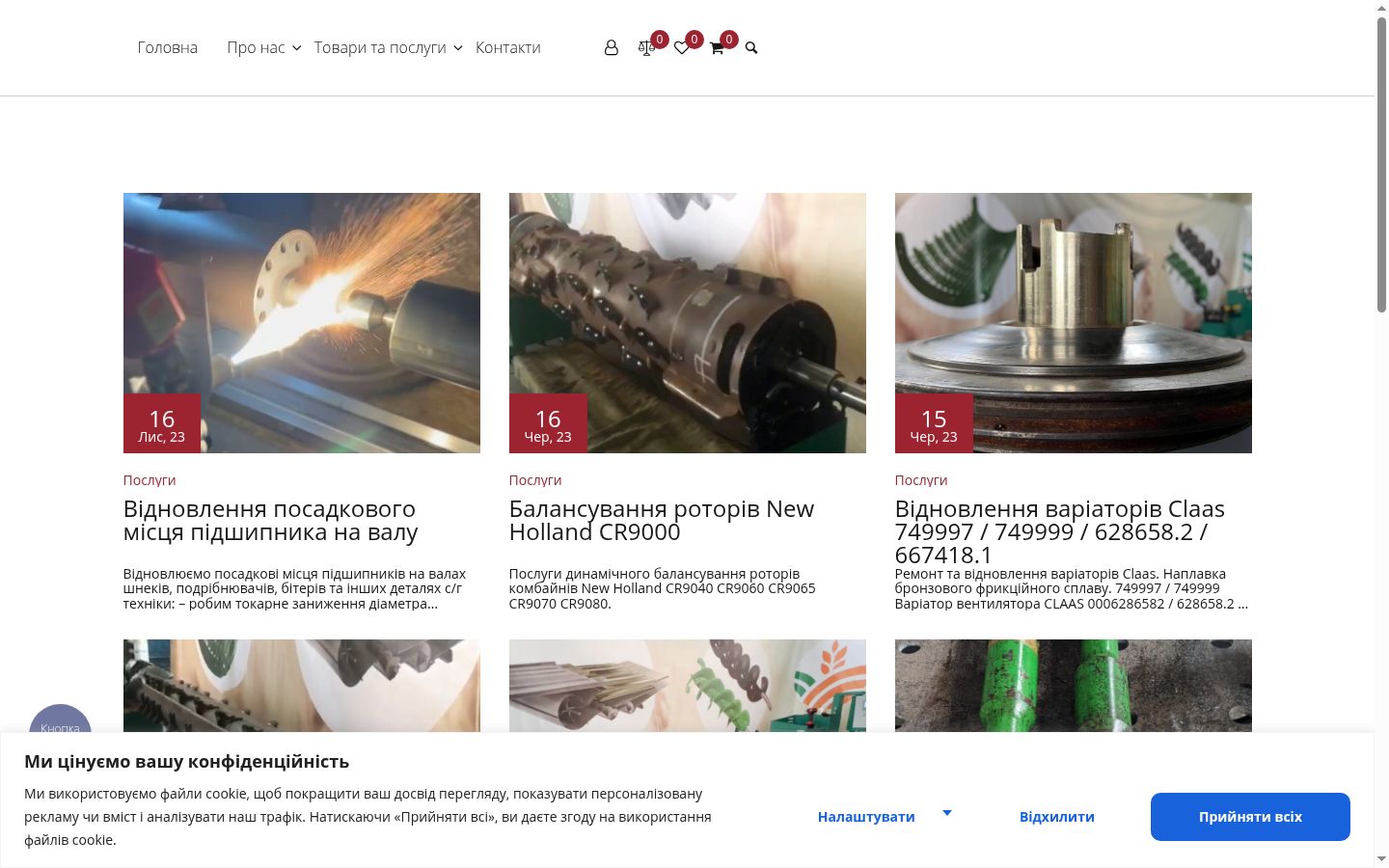
Task: Expand the Про нас submenu chevron
Action: (296, 47)
